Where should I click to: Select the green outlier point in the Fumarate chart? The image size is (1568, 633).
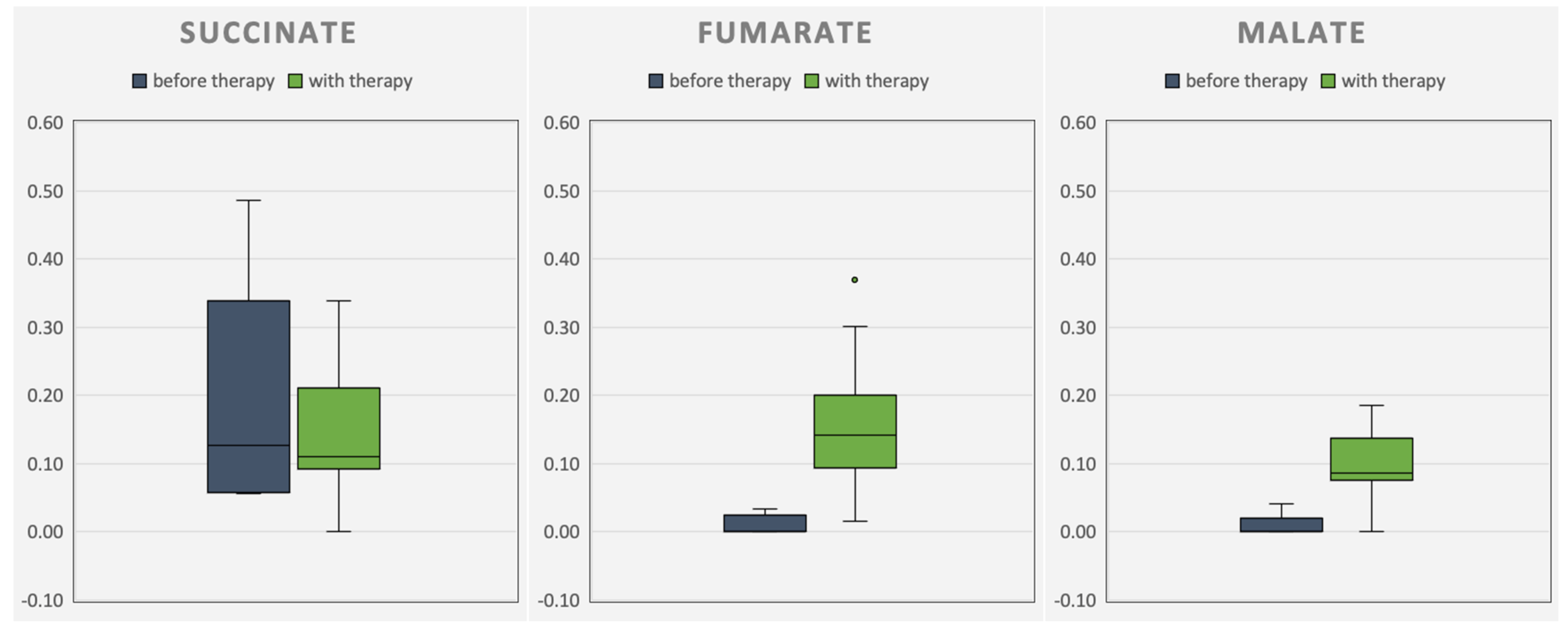click(854, 280)
